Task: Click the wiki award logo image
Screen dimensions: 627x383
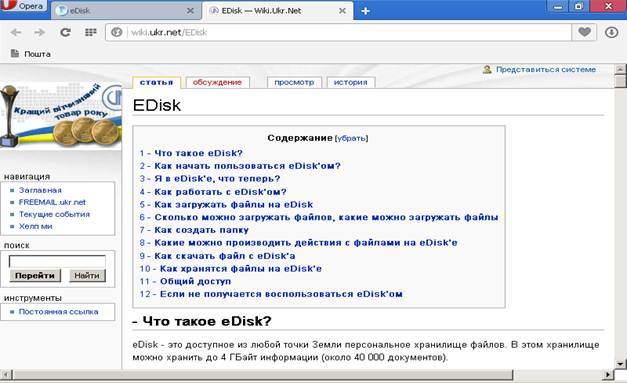Action: [x=61, y=116]
